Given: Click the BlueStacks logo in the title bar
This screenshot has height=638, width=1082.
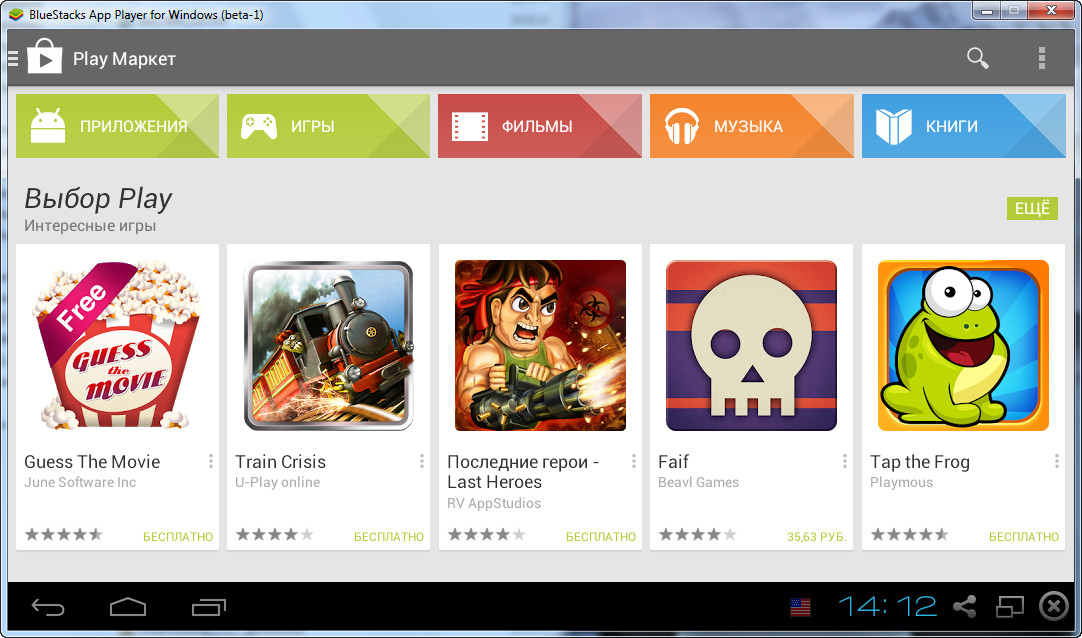Looking at the screenshot, I should 16,14.
